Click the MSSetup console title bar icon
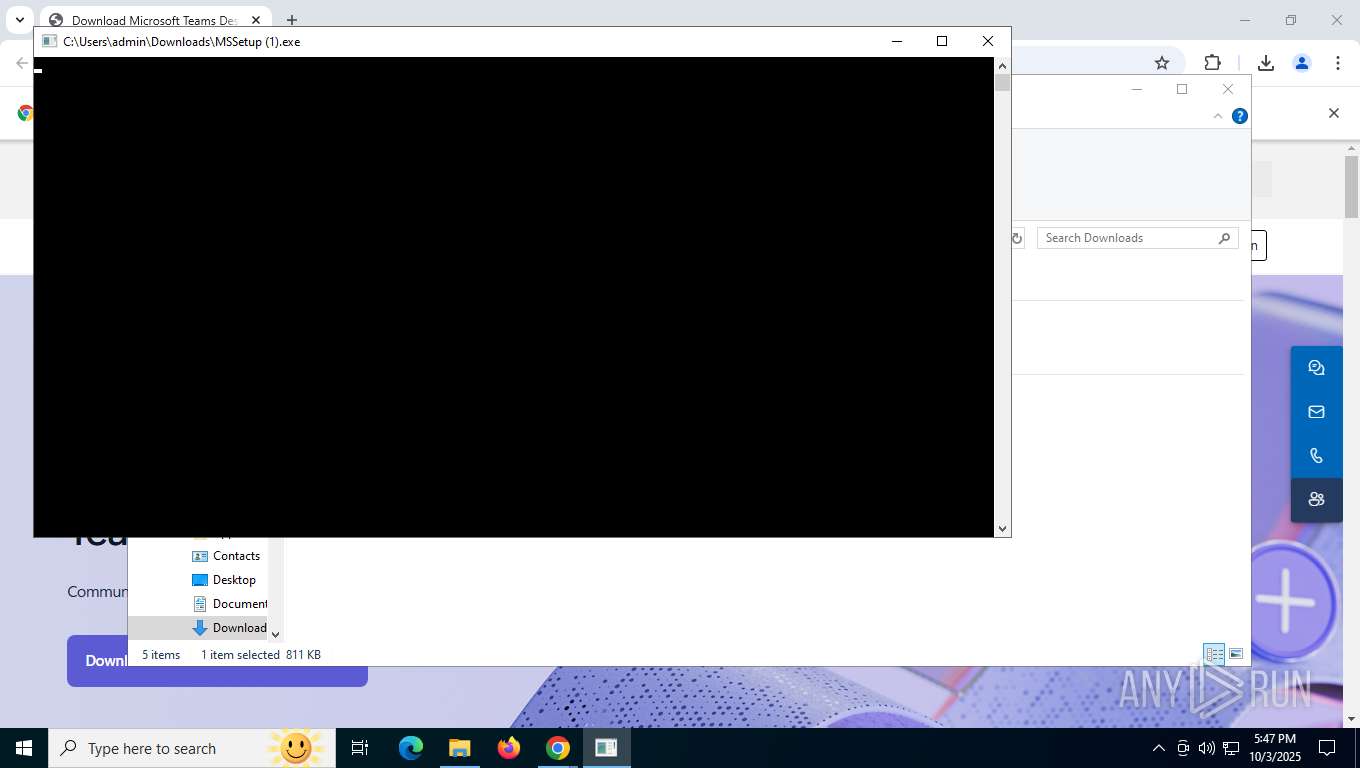Viewport: 1360px width, 768px height. [x=48, y=41]
